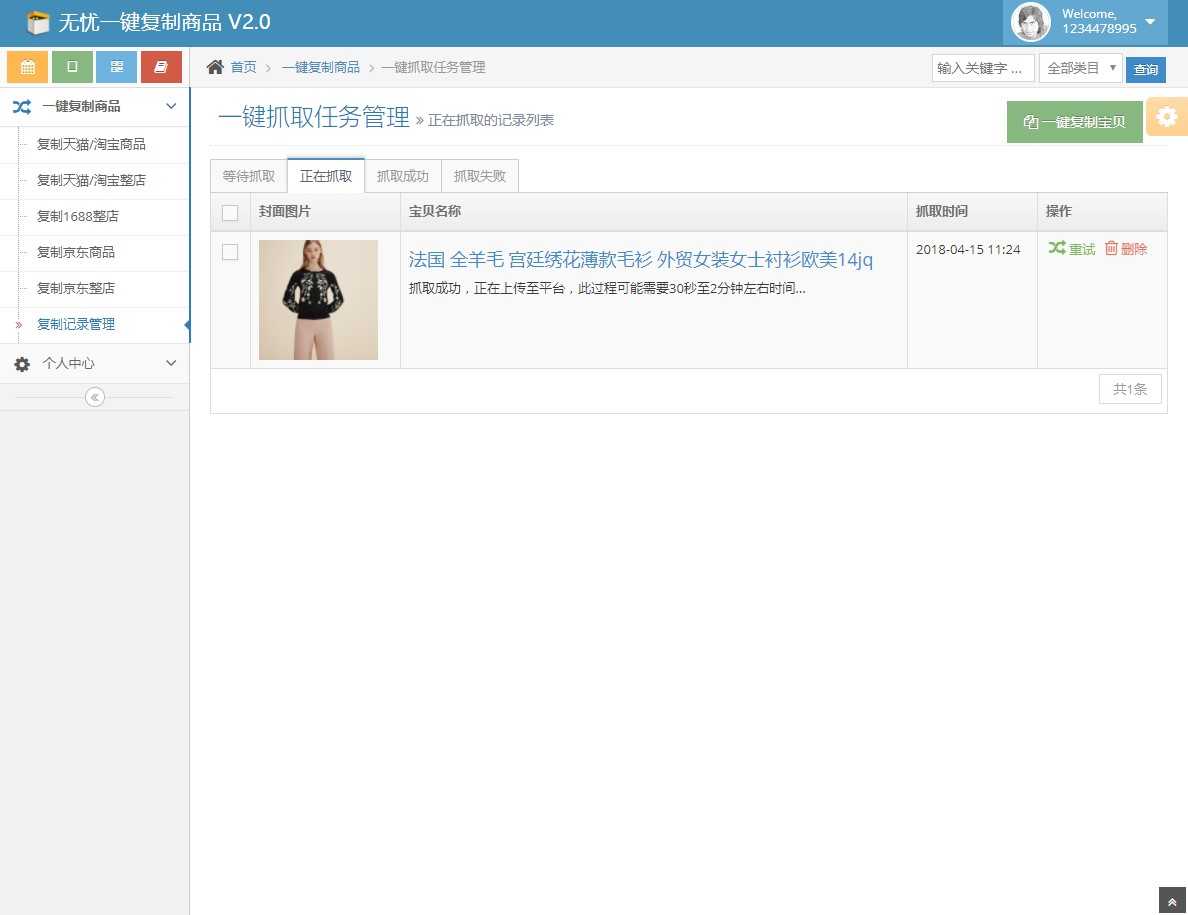
Task: Click the 2018-04-15 11:24 timestamp cell
Action: 968,249
